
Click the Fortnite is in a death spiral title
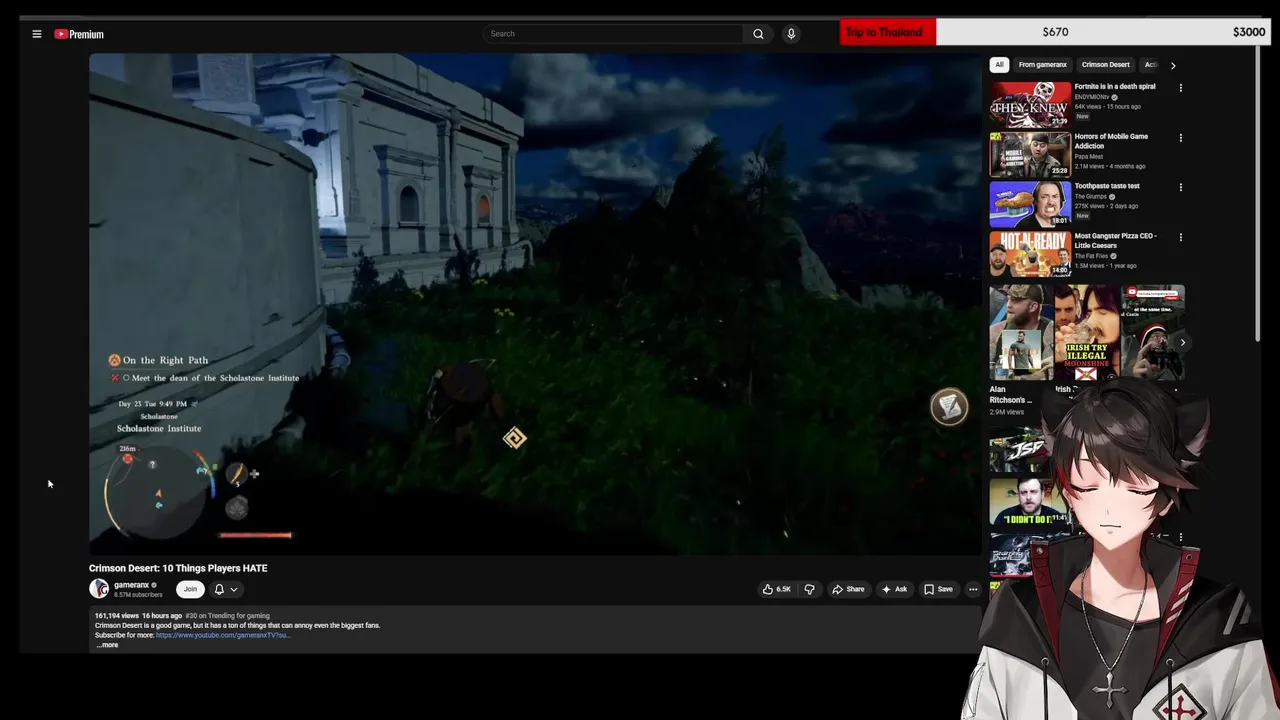coord(1114,87)
